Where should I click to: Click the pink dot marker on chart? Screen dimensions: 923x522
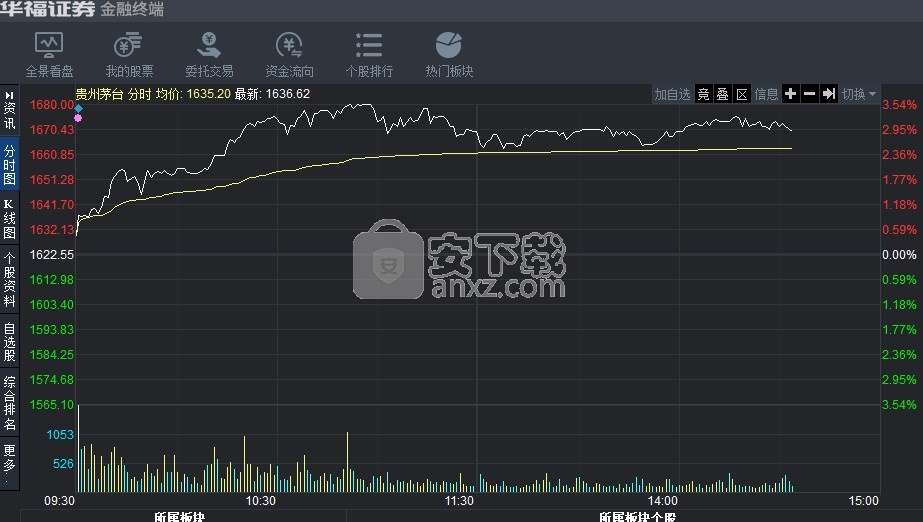[x=78, y=118]
